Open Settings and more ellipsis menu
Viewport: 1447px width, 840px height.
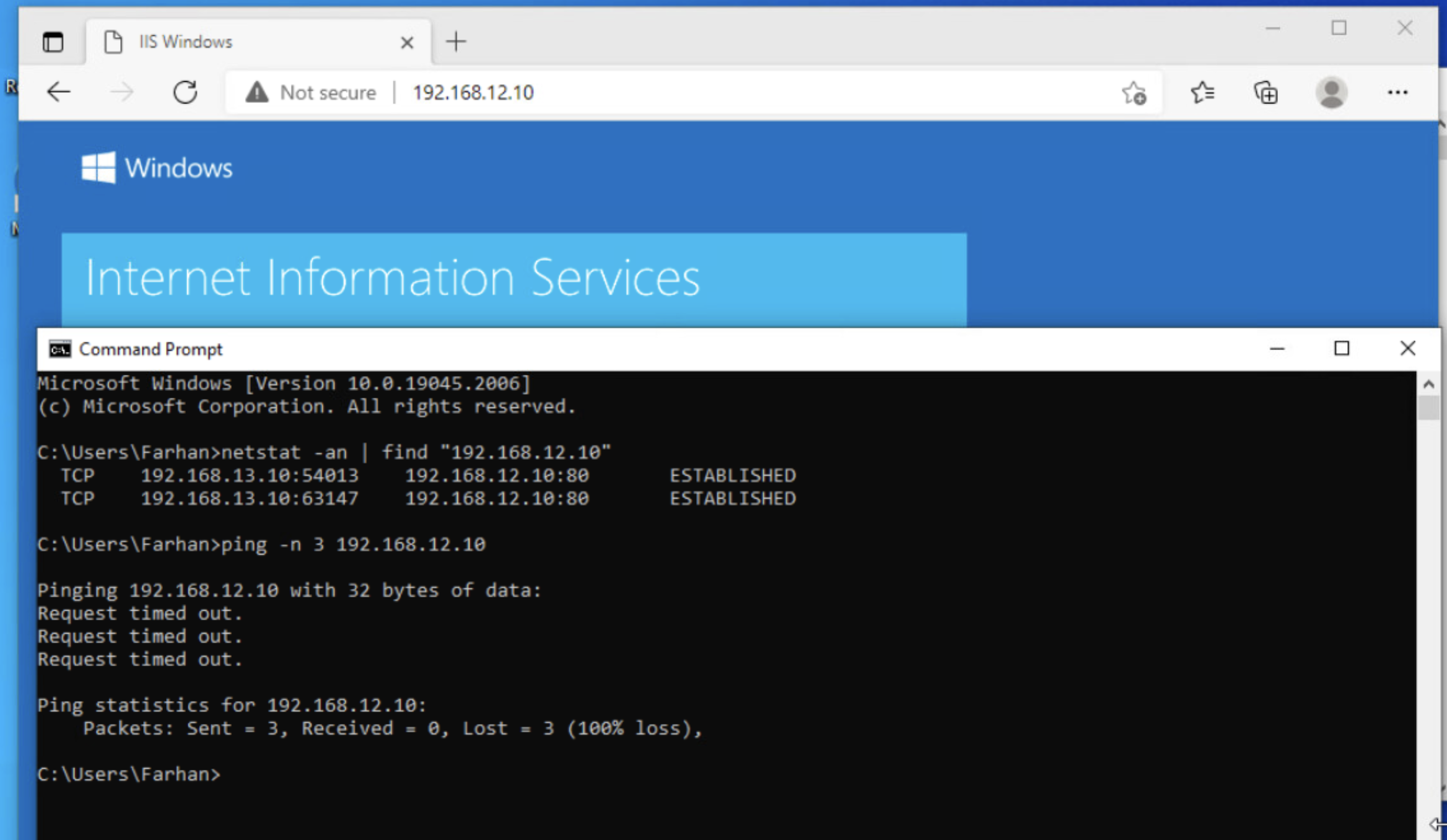click(x=1397, y=93)
